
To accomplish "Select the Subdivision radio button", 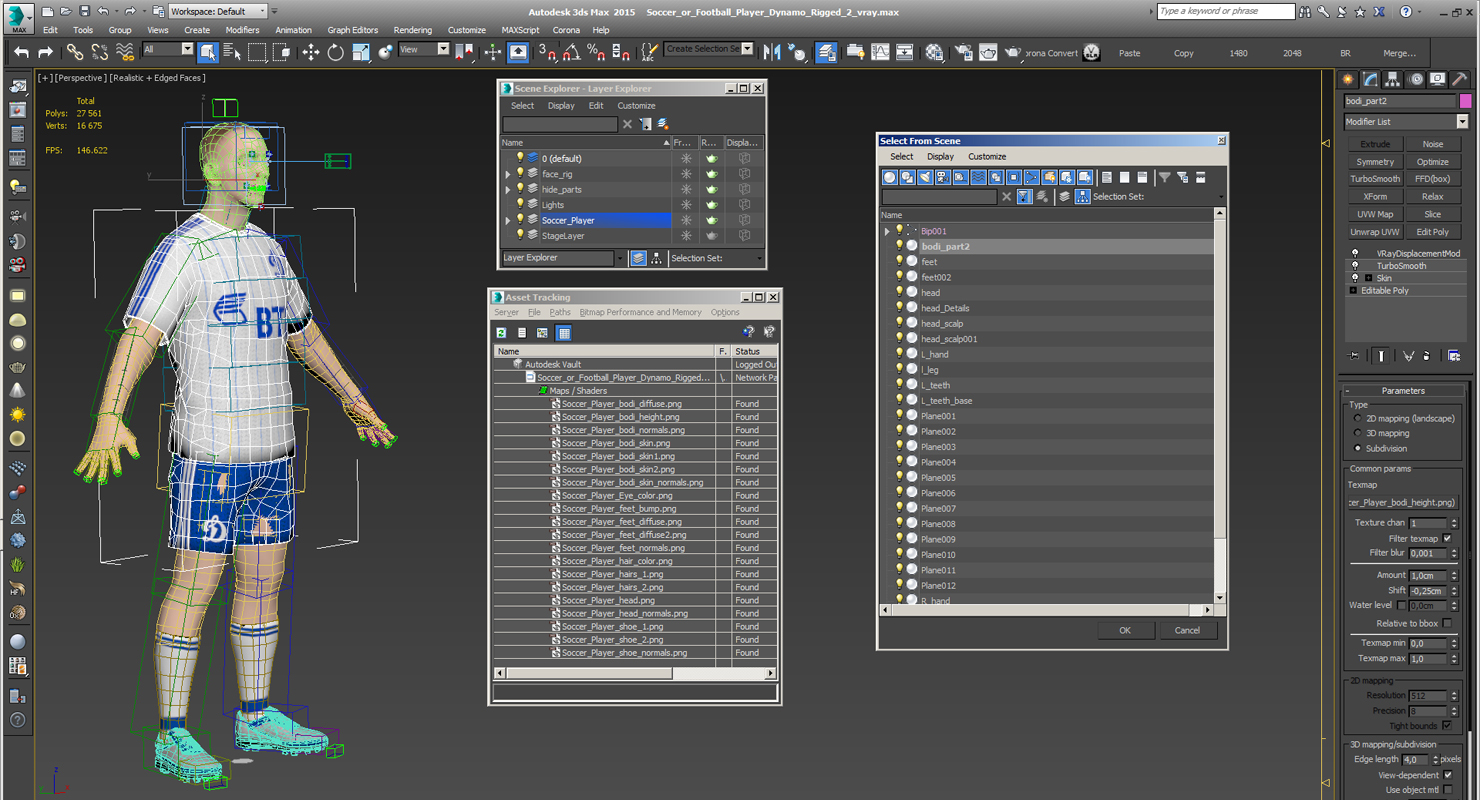I will tap(1358, 448).
